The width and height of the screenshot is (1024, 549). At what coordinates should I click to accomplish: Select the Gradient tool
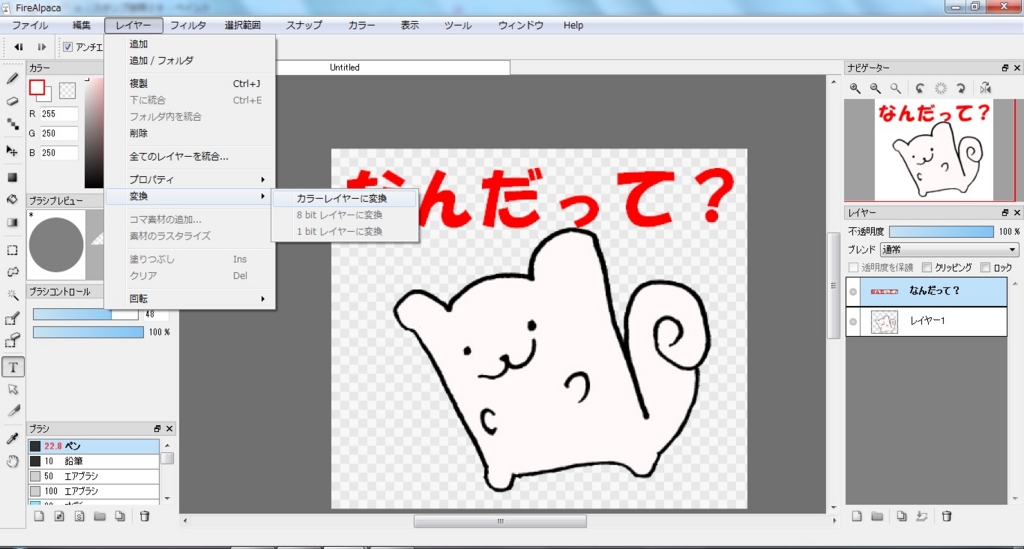click(12, 223)
